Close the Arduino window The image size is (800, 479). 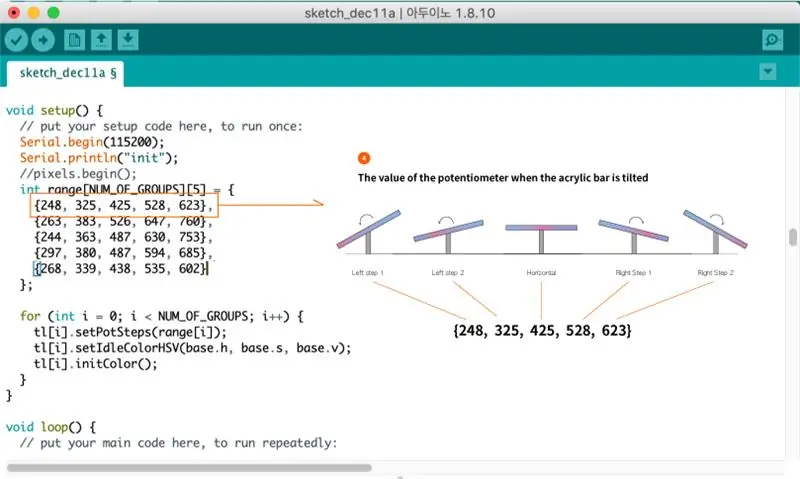tap(14, 13)
